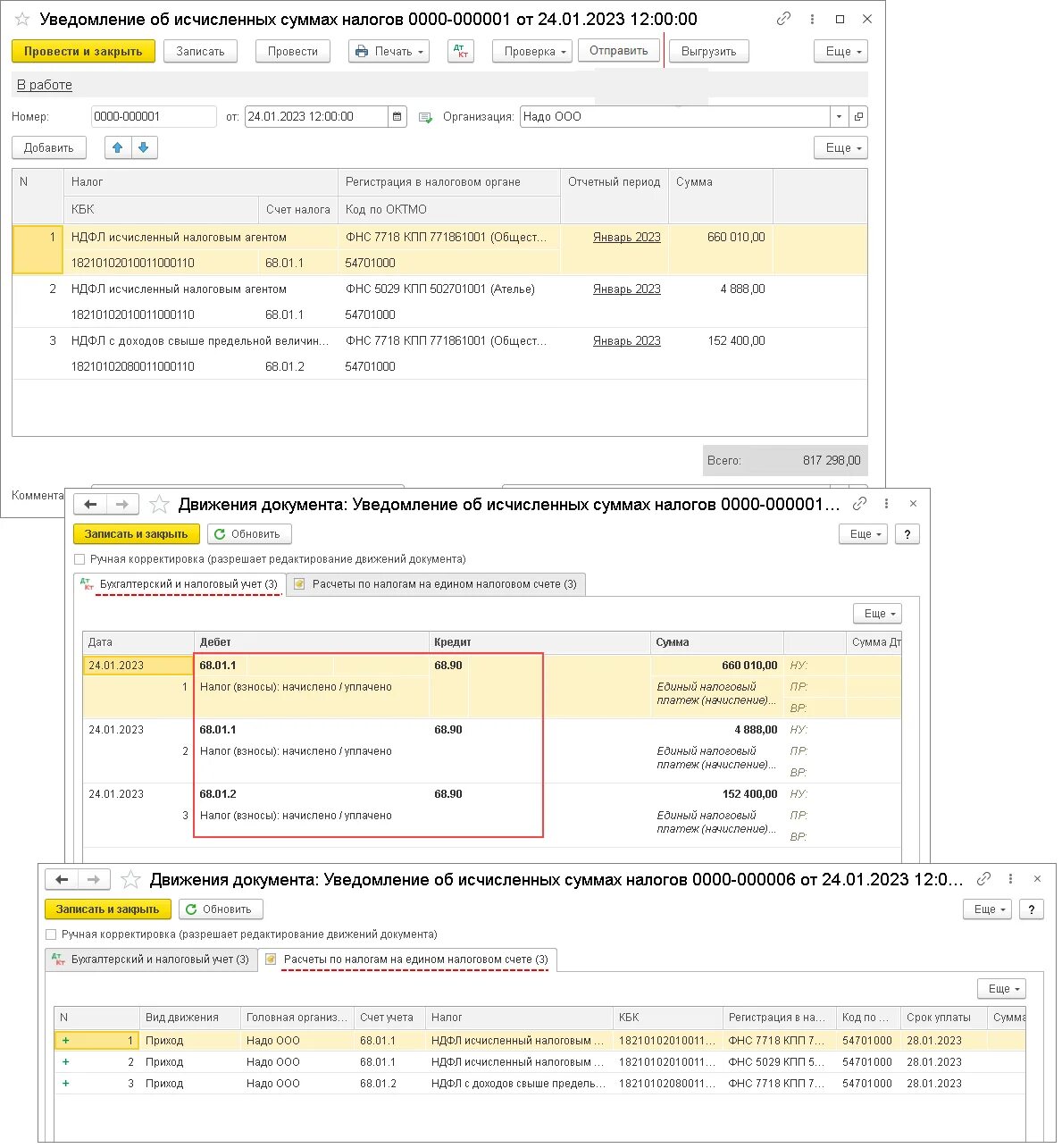Click link icon in main document title bar

tap(783, 19)
